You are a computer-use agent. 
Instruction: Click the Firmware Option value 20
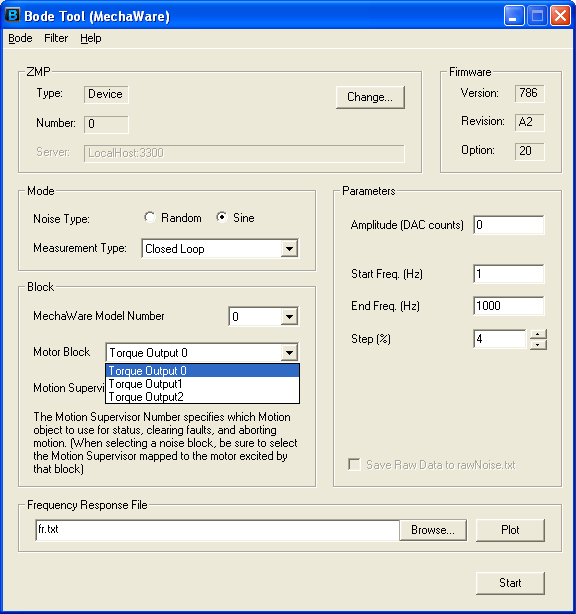pos(529,151)
